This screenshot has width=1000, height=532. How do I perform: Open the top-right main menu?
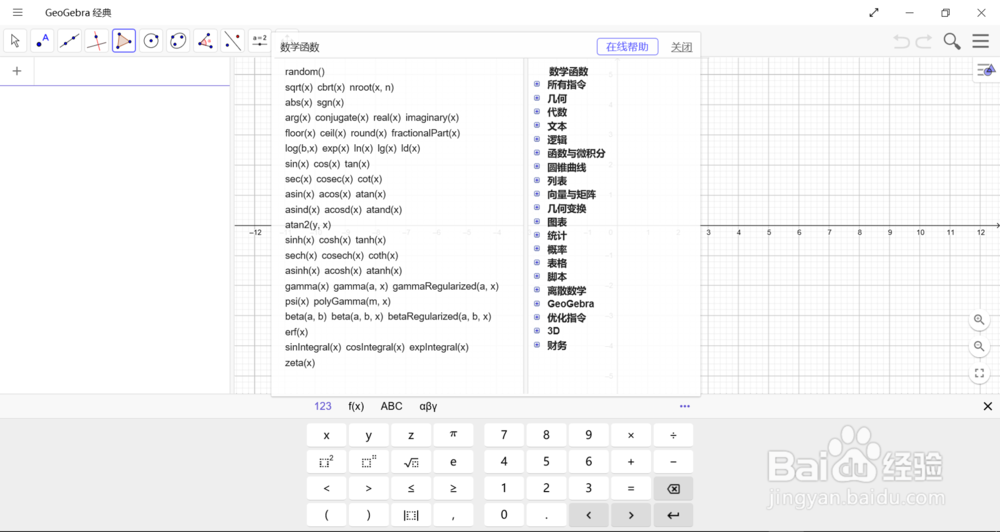[981, 41]
